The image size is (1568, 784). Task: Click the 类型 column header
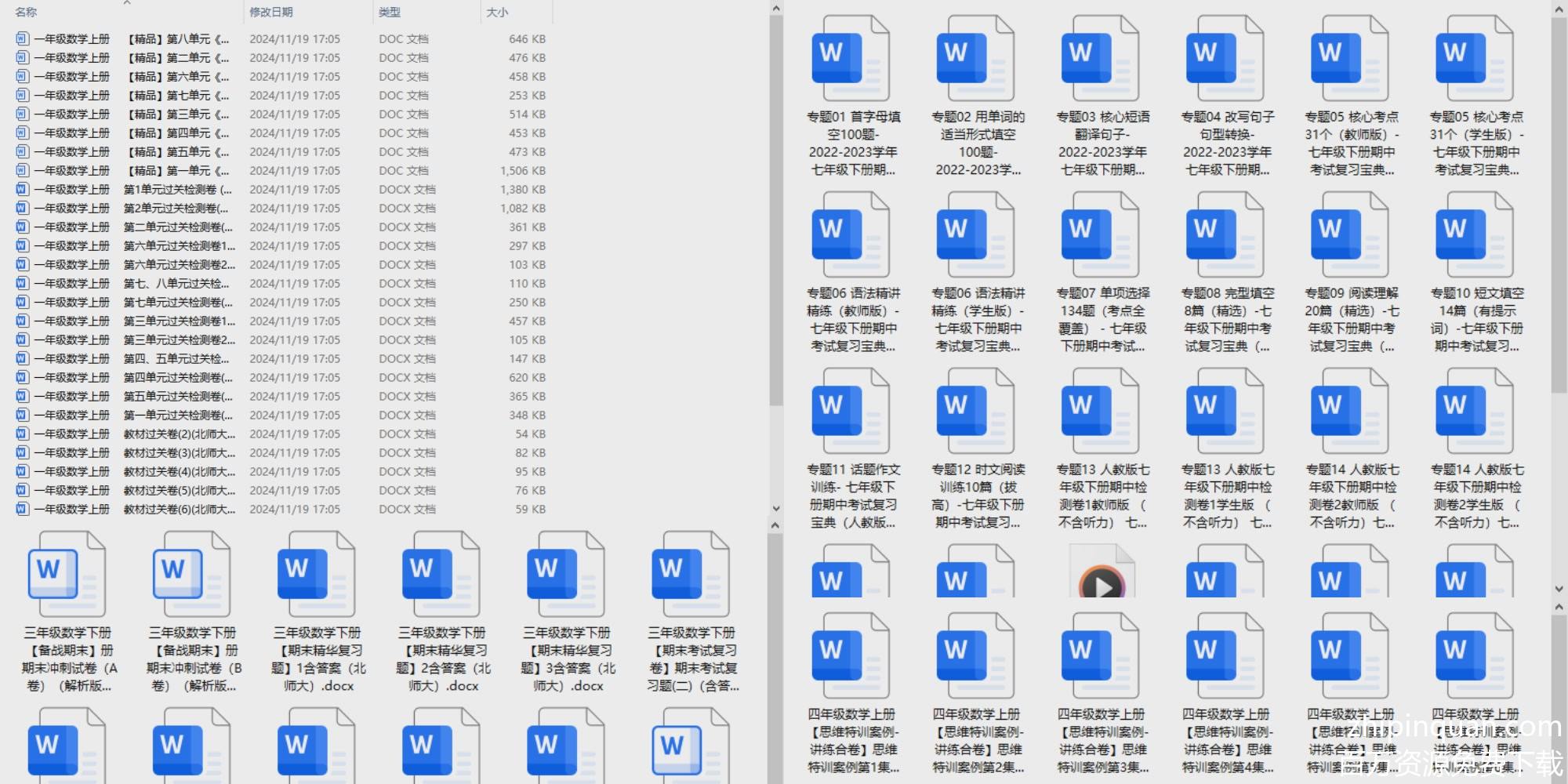click(390, 13)
